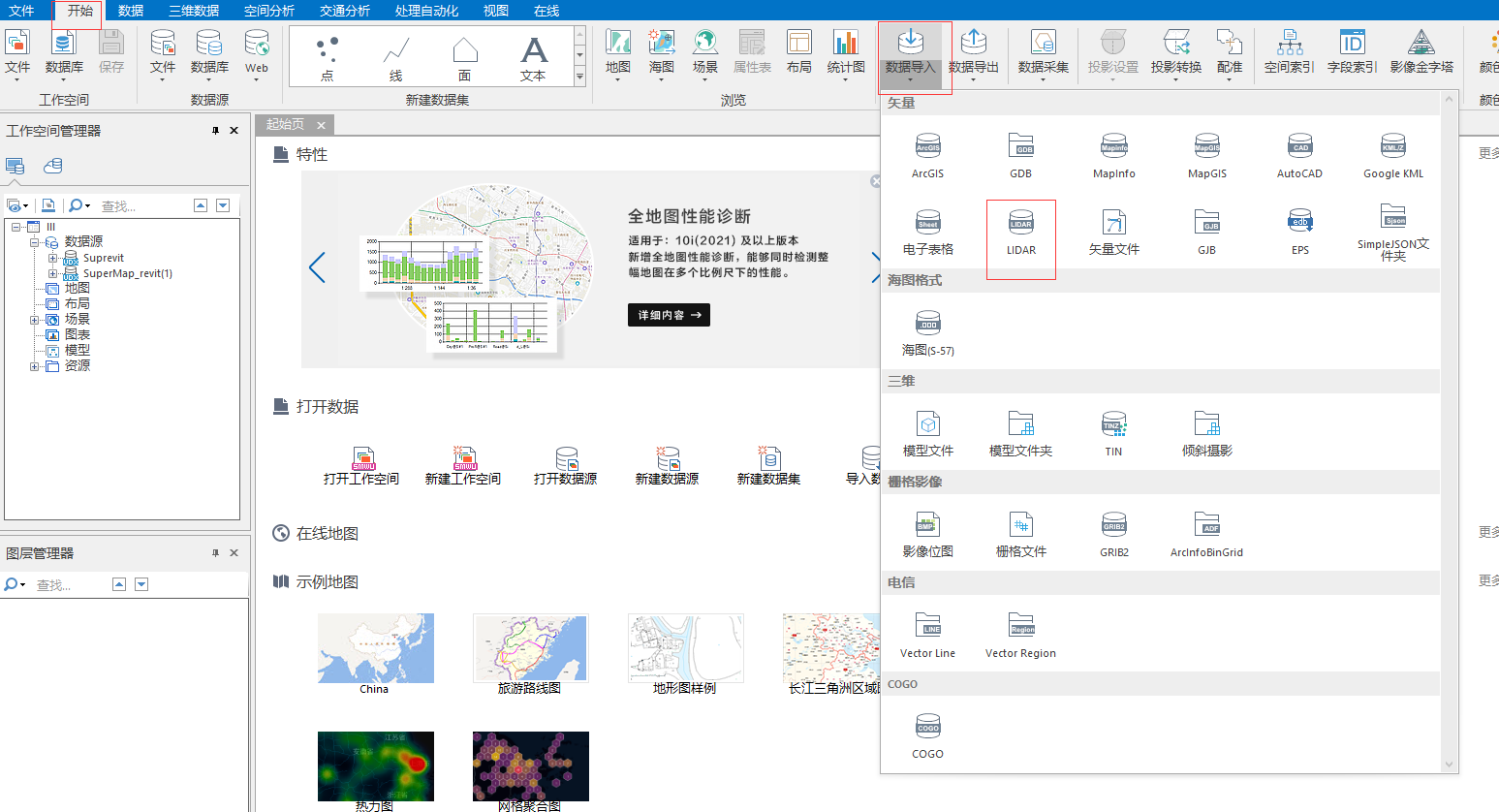The height and width of the screenshot is (812, 1499).
Task: Import 矢量文件 vector file
Action: tap(1113, 232)
